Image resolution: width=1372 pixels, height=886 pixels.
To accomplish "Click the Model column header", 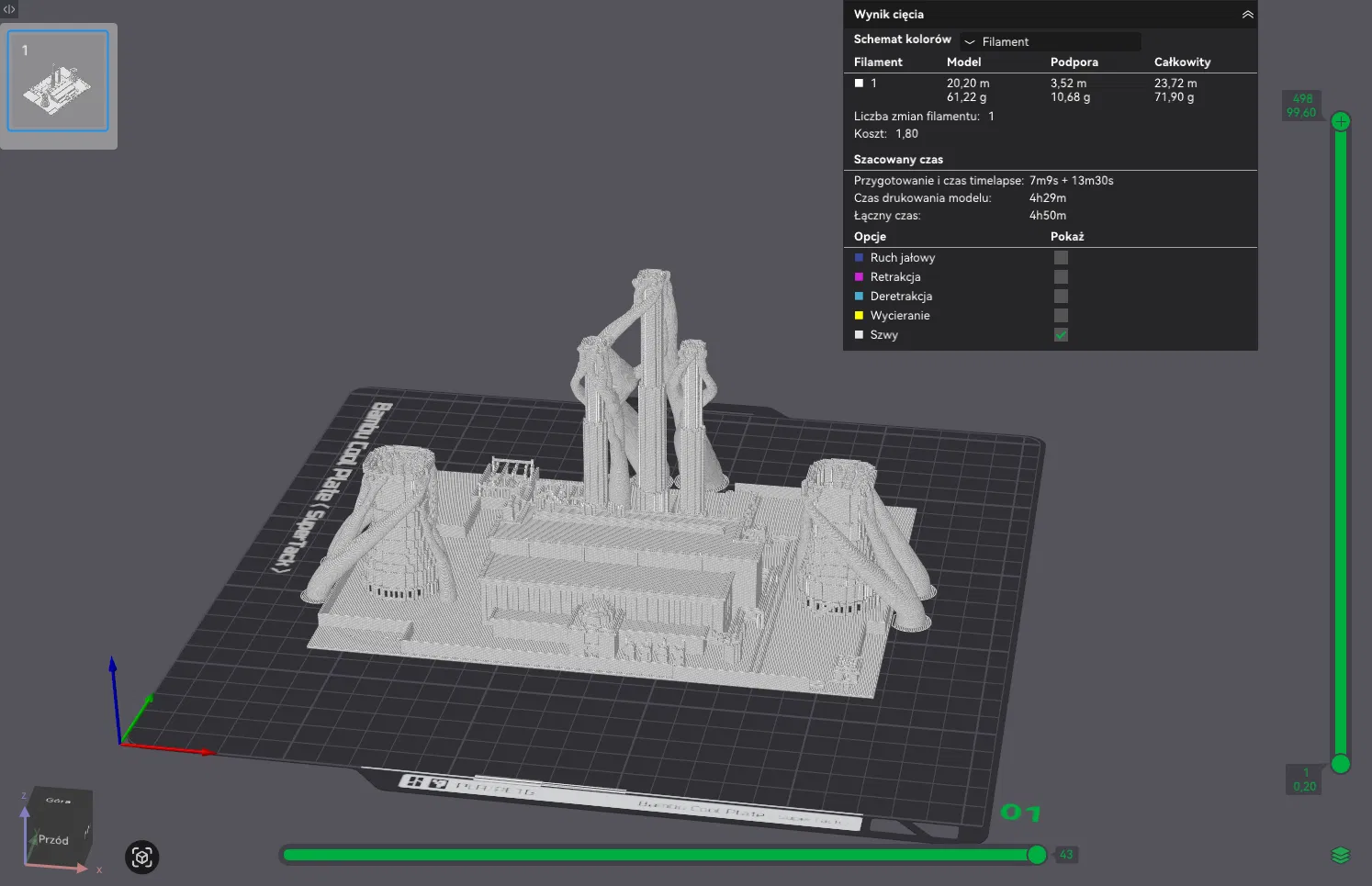I will (964, 62).
